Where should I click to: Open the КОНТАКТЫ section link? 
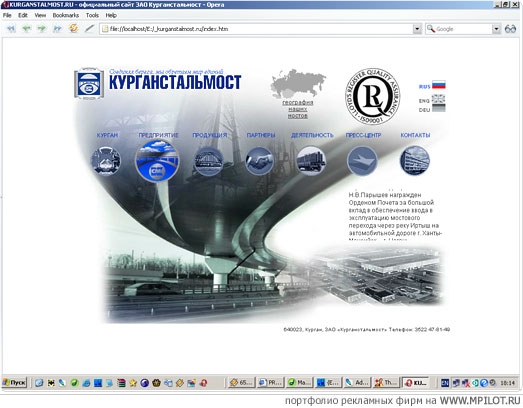pos(415,135)
